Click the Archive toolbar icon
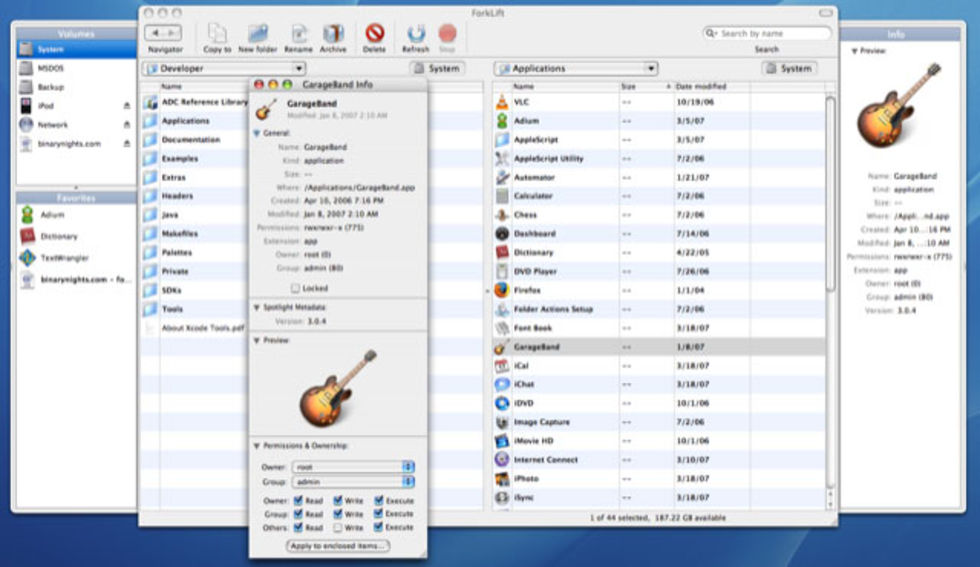Viewport: 980px width, 567px height. pos(333,34)
